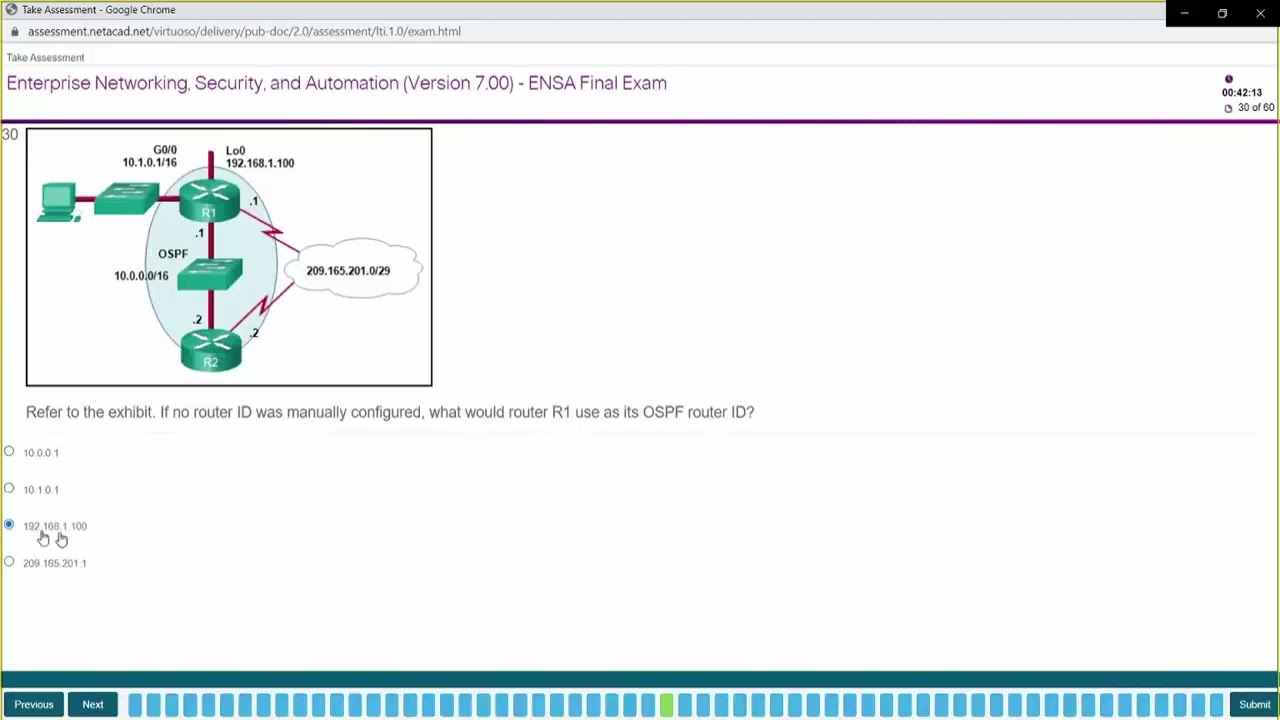
Task: Pick the 192.168.1.100 answer radio button
Action: pos(9,524)
